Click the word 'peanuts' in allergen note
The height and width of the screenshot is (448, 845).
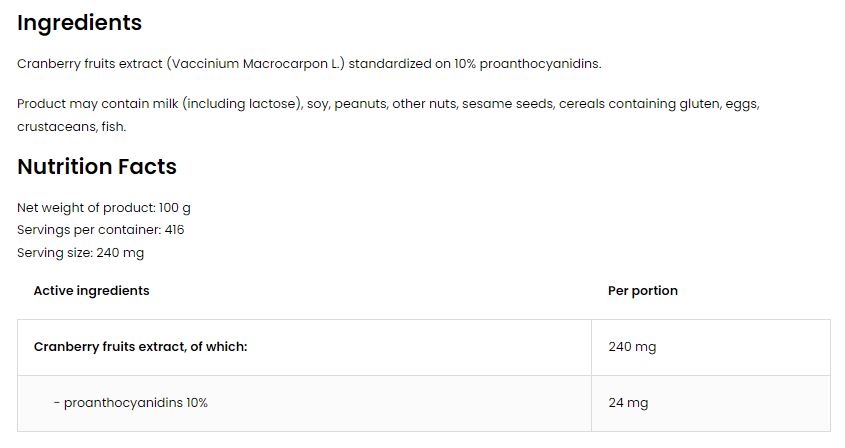(x=359, y=104)
